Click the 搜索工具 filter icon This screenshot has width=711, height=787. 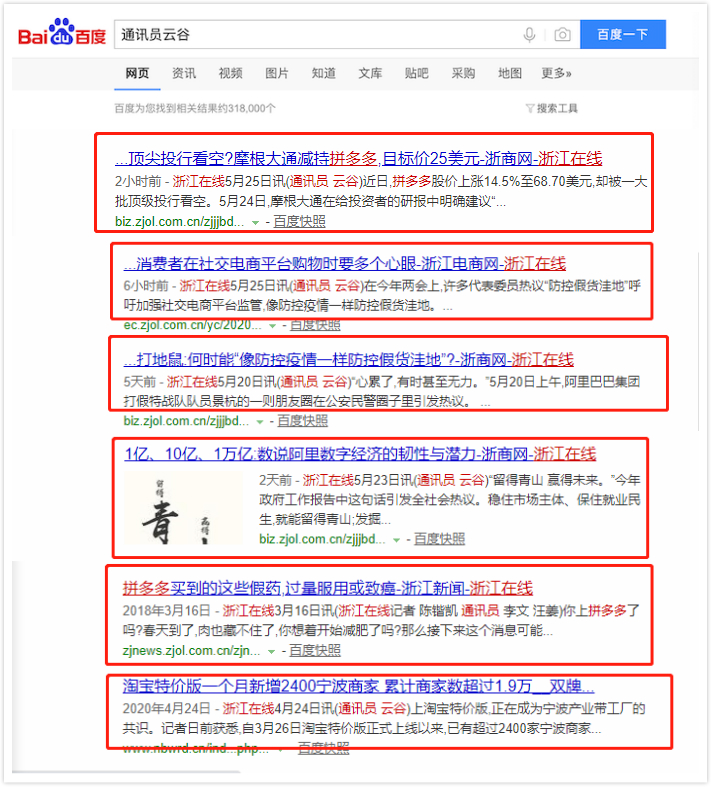(x=530, y=108)
